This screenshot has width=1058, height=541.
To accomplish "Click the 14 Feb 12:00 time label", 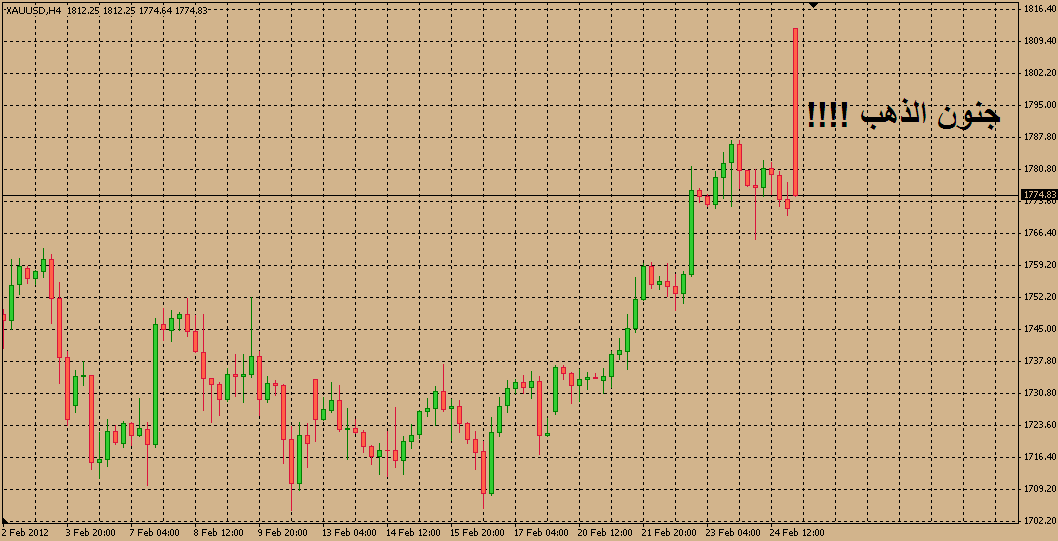I will 412,533.
